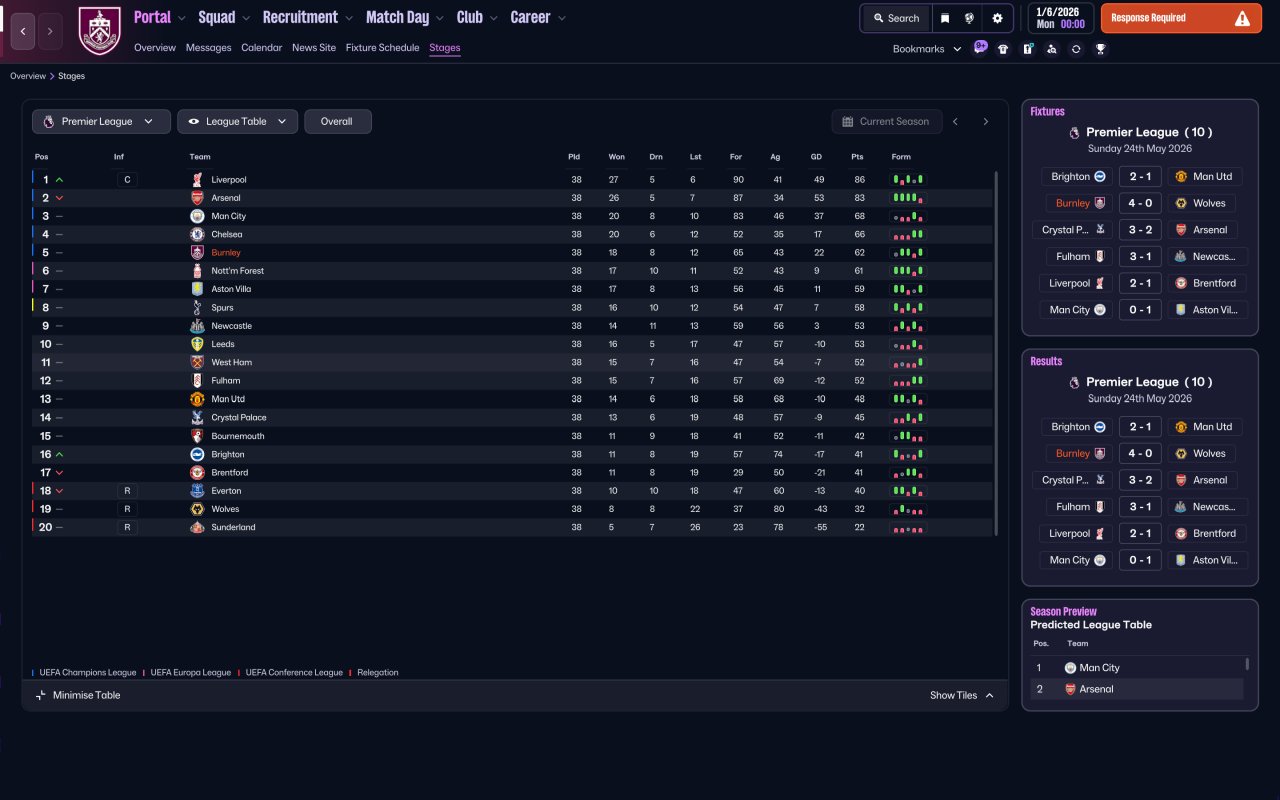This screenshot has width=1280, height=800.
Task: Open the Premier League competition dropdown
Action: 100,122
